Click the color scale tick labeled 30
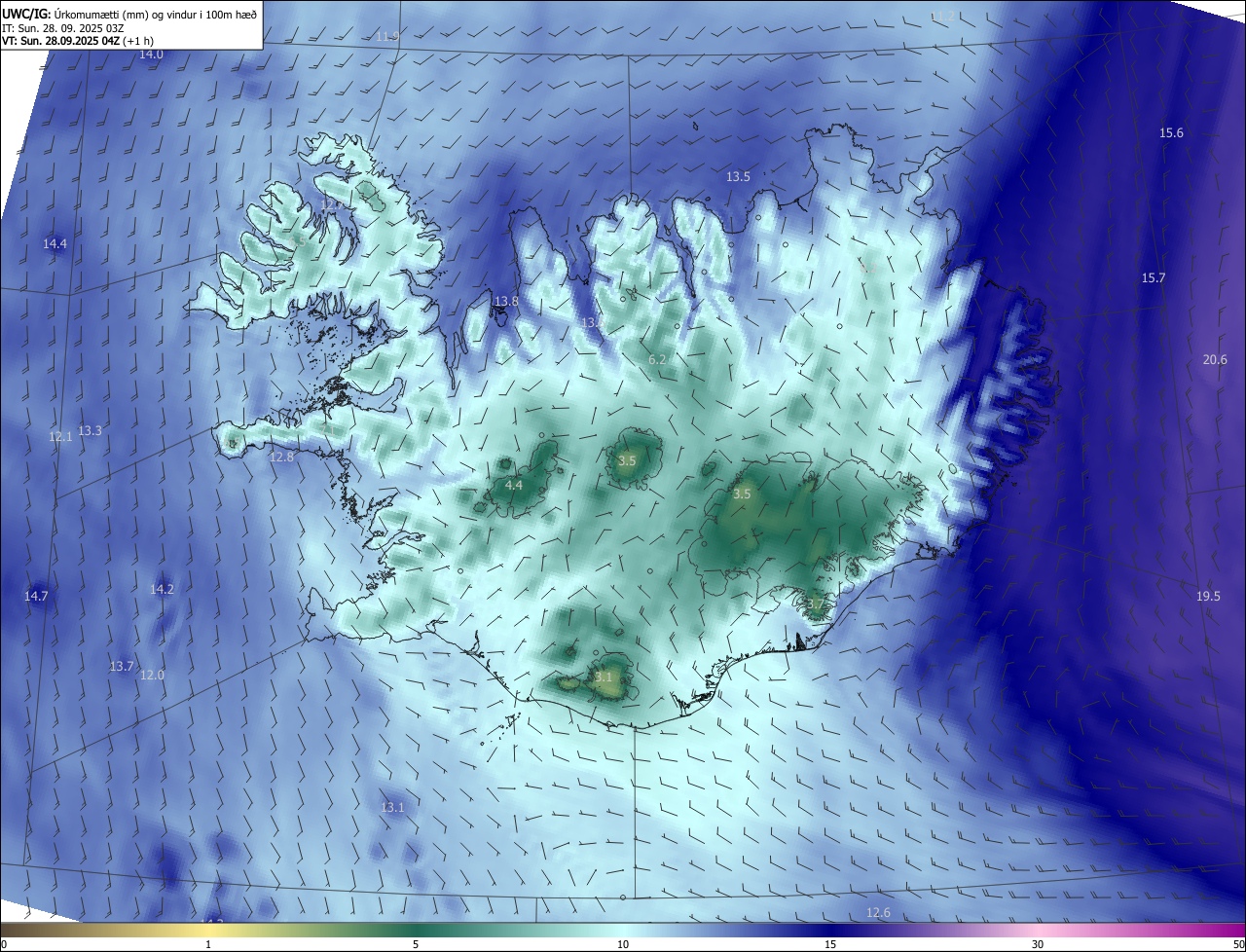Image resolution: width=1246 pixels, height=952 pixels. [x=1038, y=944]
